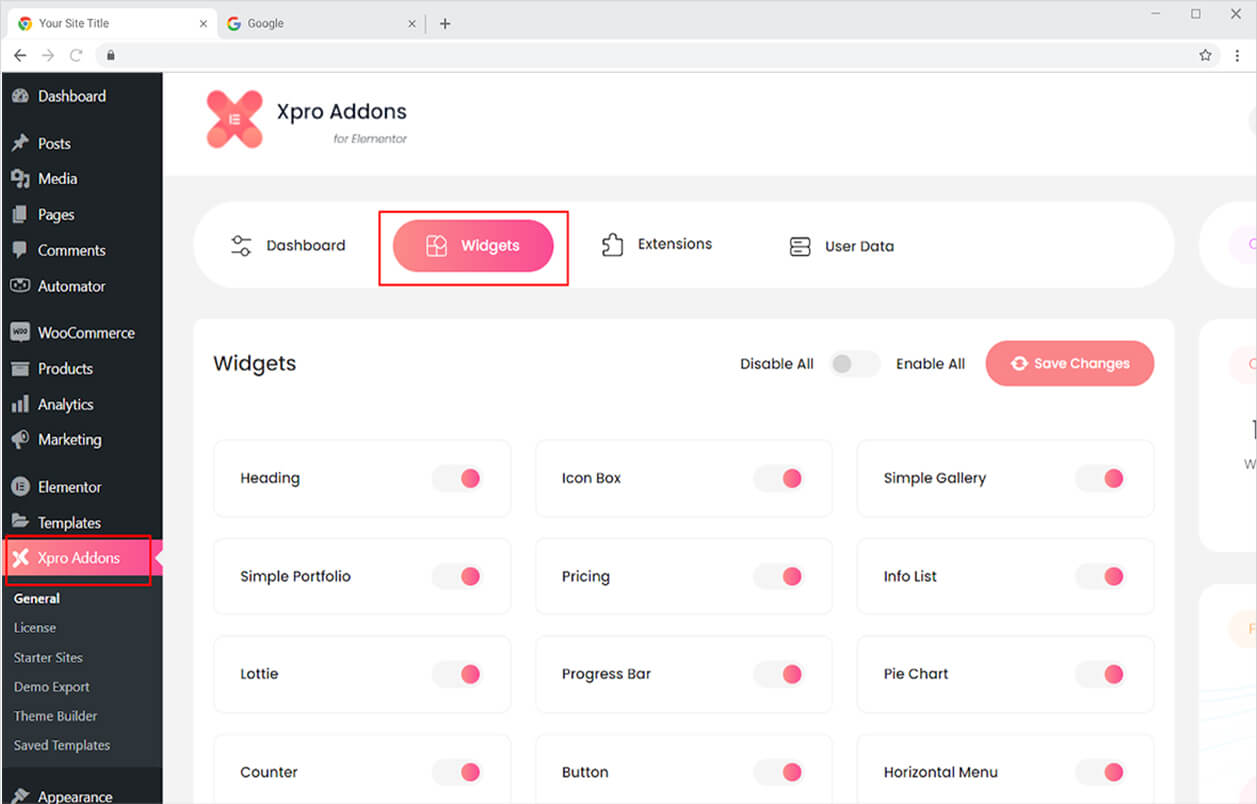Toggle the Pie Chart widget off
Screen dimensions: 1257x804
tap(1101, 674)
